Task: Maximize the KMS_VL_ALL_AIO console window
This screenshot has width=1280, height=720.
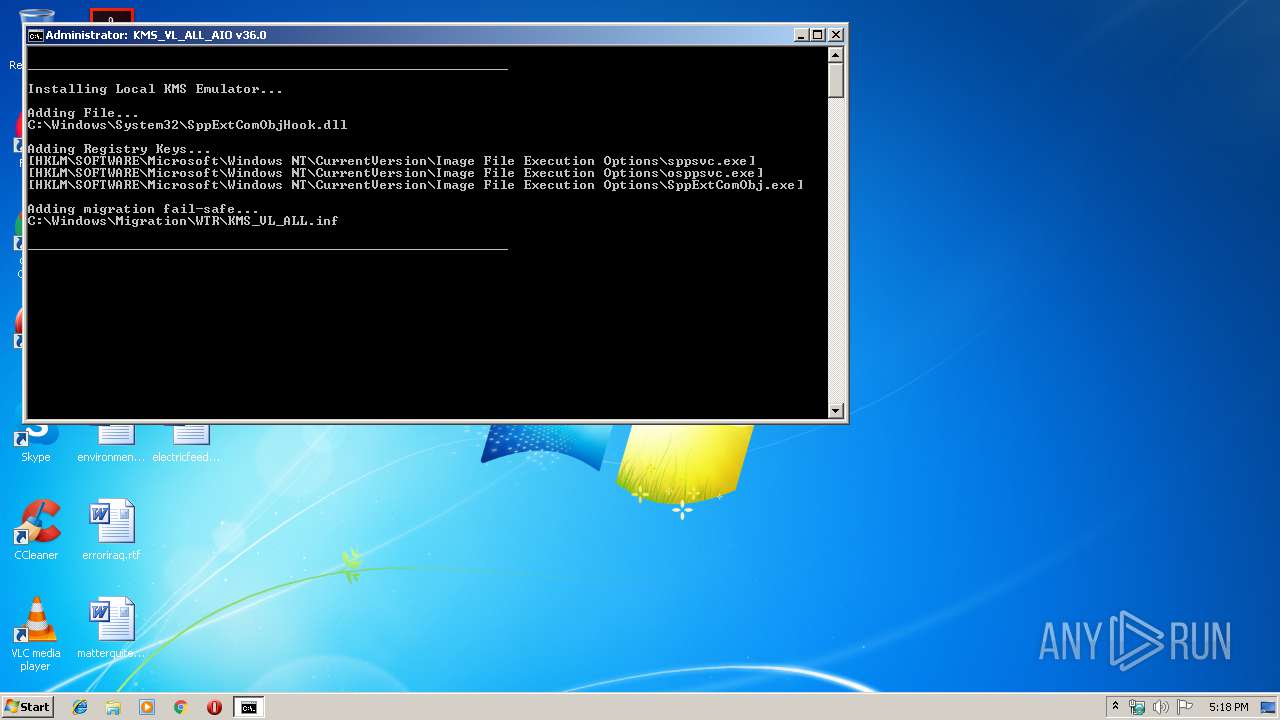Action: (x=818, y=35)
